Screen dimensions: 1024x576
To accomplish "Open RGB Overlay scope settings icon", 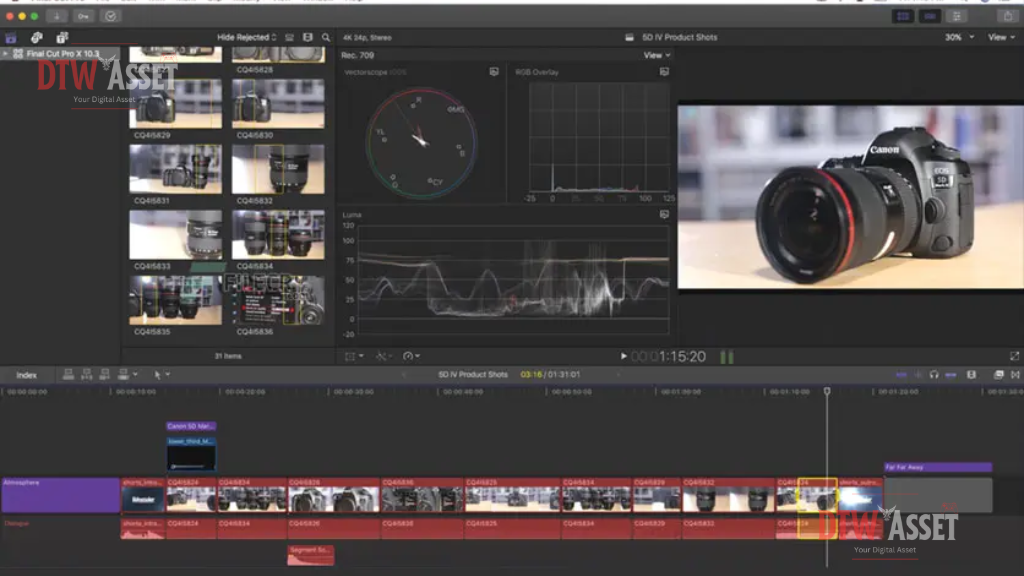I will 664,72.
